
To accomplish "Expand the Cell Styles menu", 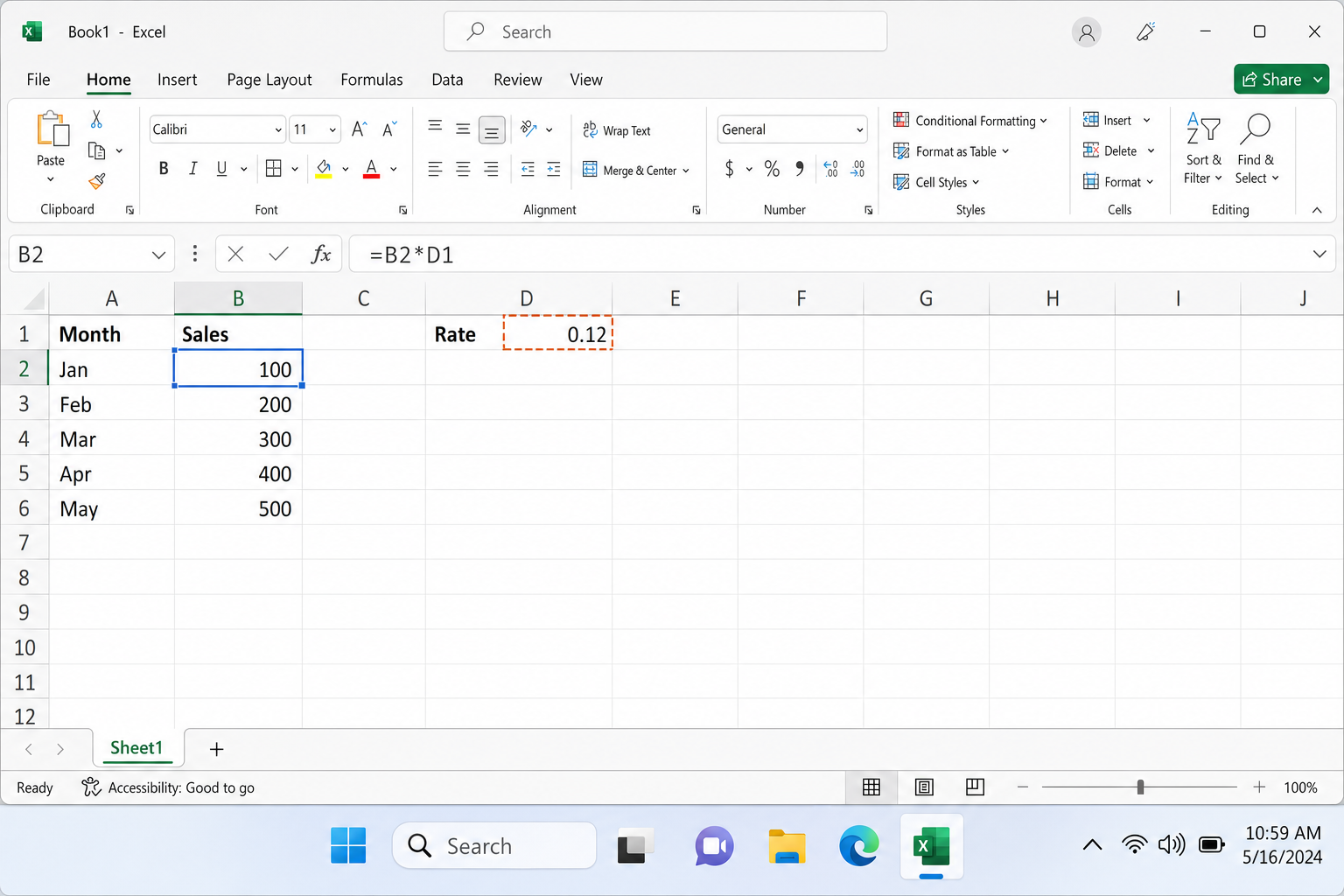I will coord(936,182).
